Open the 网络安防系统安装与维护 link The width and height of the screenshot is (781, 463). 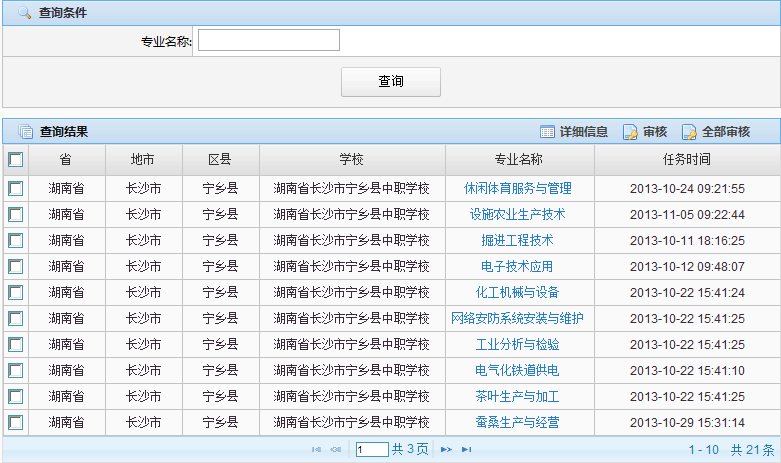518,318
